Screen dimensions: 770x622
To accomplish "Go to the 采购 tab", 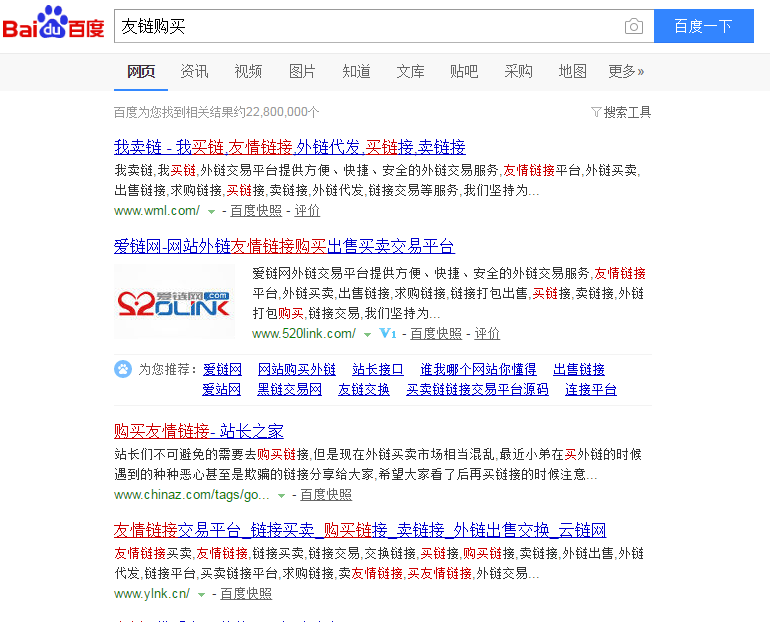I will 518,72.
